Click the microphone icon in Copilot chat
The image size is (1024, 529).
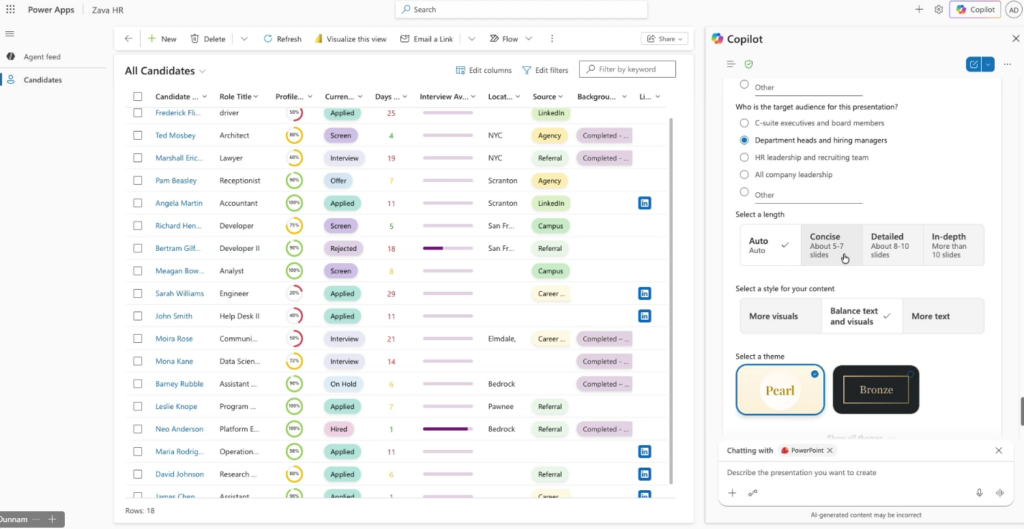(x=979, y=492)
